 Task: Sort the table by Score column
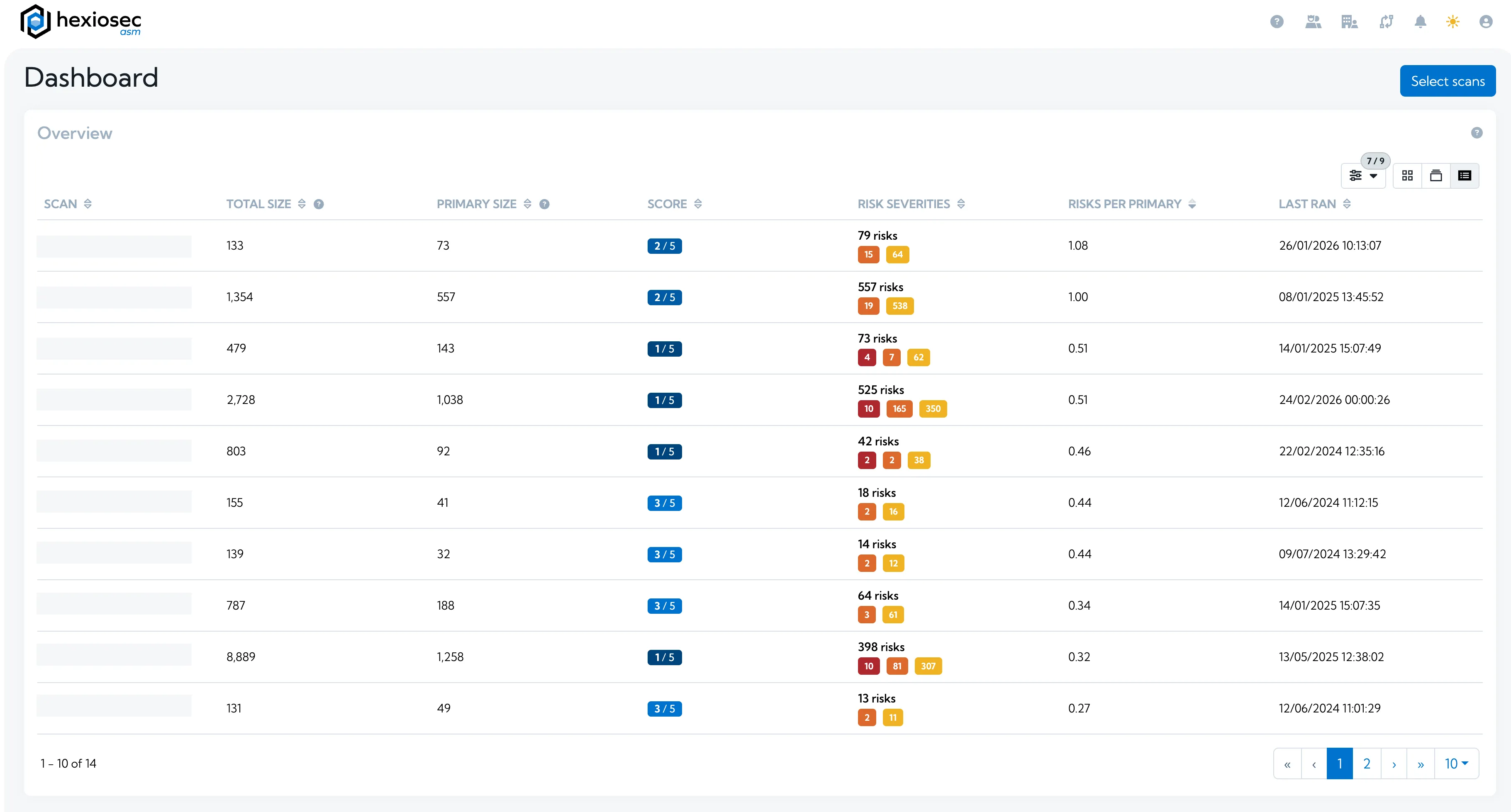(x=698, y=204)
